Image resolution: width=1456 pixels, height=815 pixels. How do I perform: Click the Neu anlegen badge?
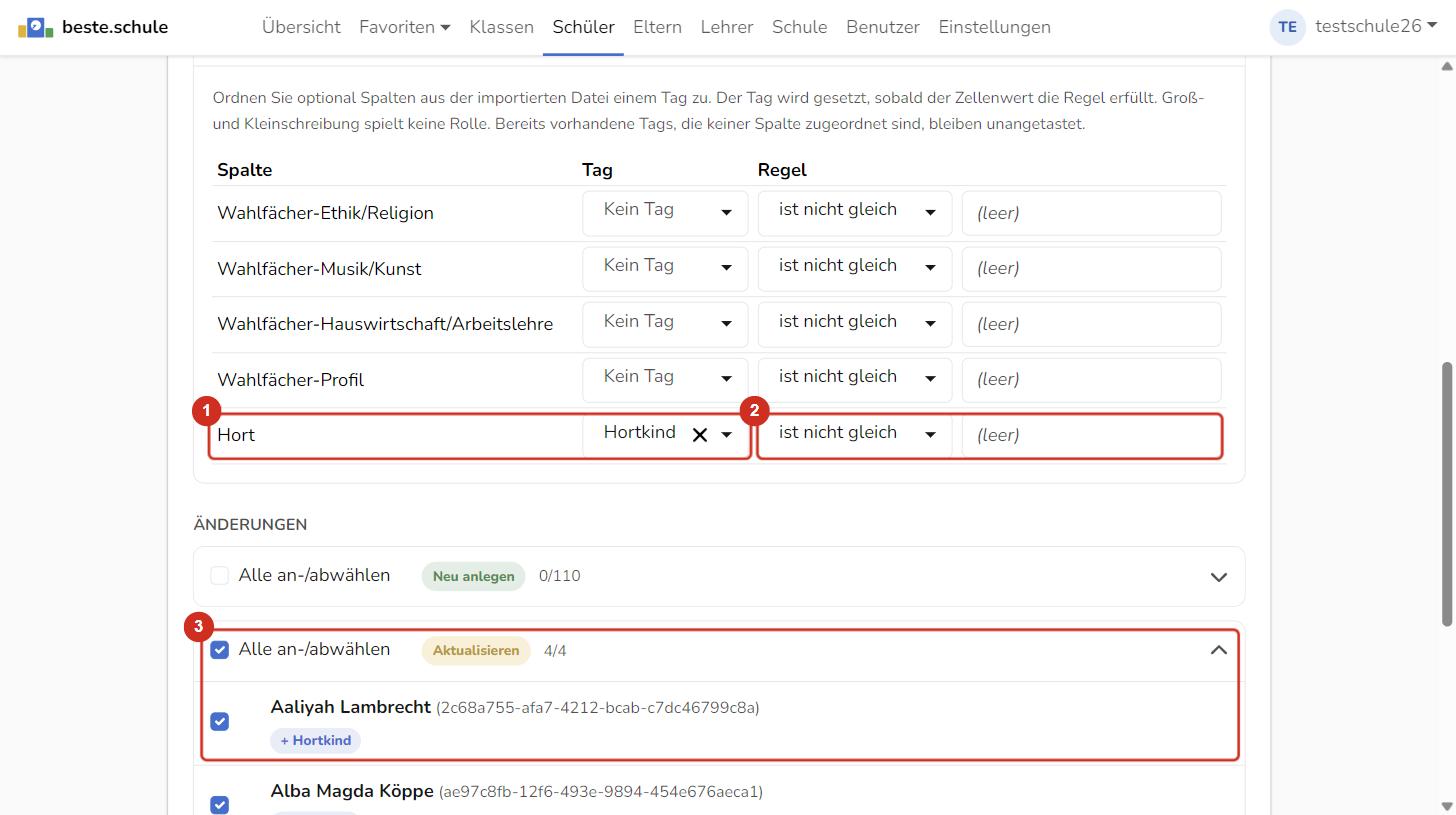(x=473, y=576)
